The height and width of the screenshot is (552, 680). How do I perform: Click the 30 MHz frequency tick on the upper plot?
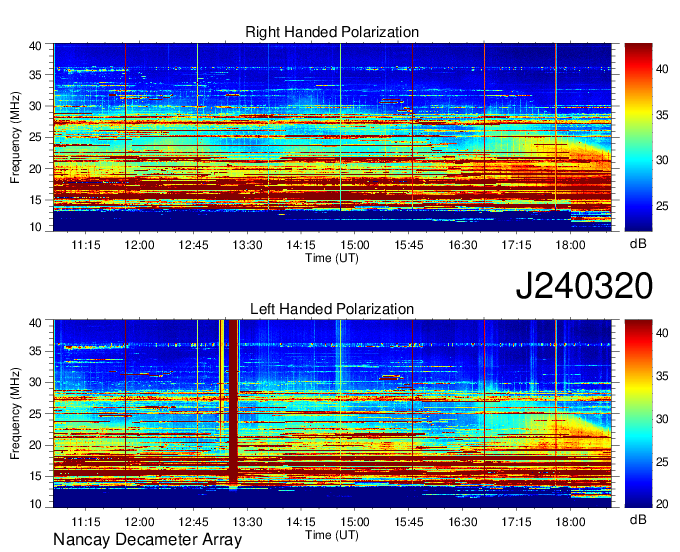pos(35,106)
